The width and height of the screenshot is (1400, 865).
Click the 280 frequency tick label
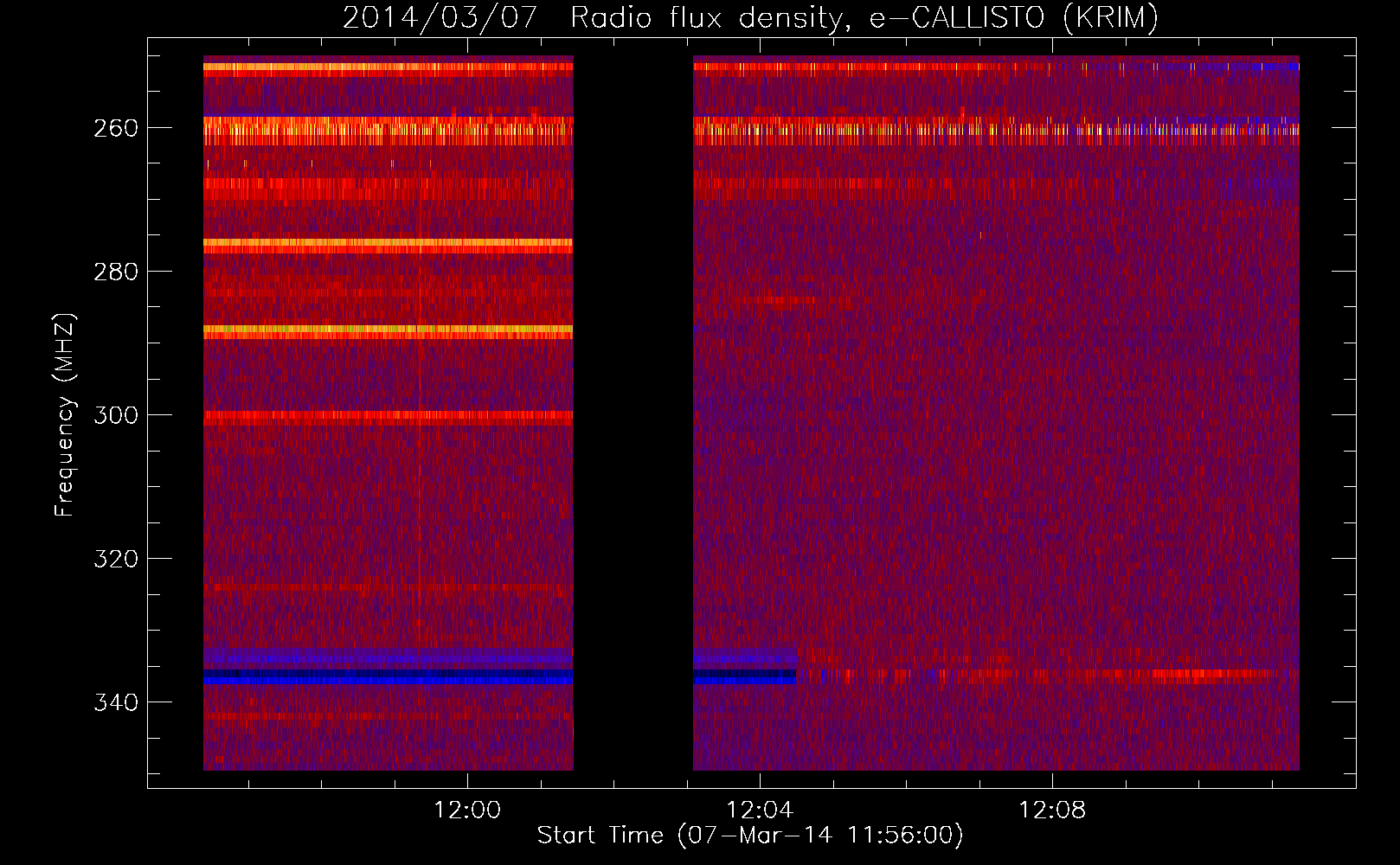click(116, 272)
